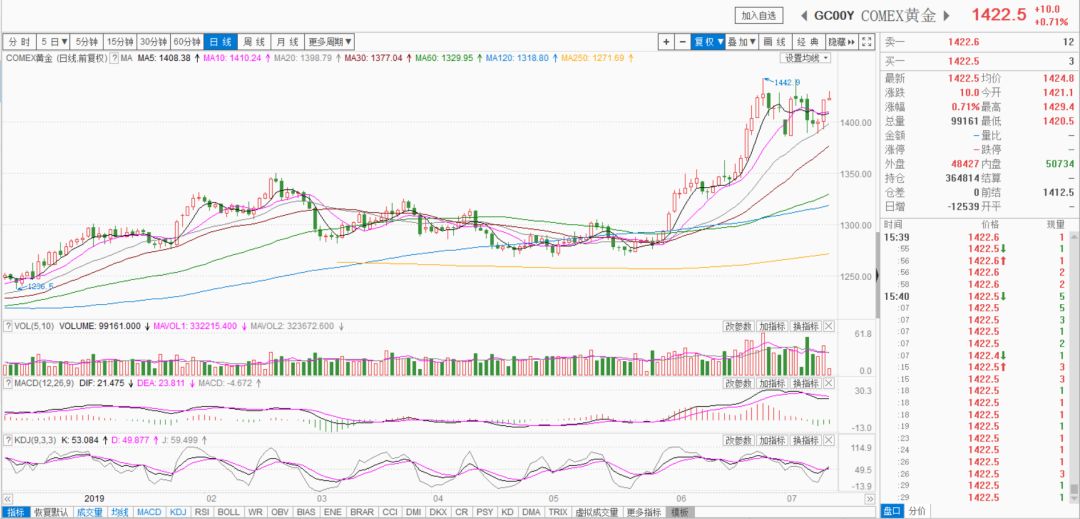Click the zoom in plus icon
This screenshot has width=1080, height=519.
tap(667, 42)
